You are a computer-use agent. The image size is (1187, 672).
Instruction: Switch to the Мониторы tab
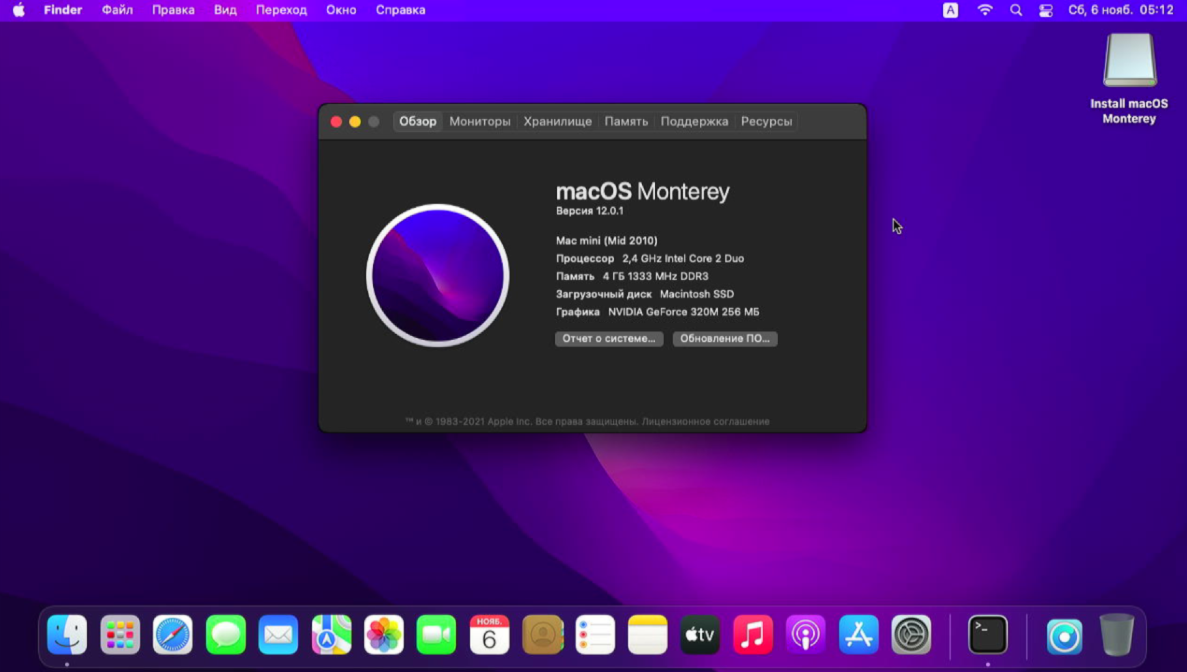coord(480,121)
